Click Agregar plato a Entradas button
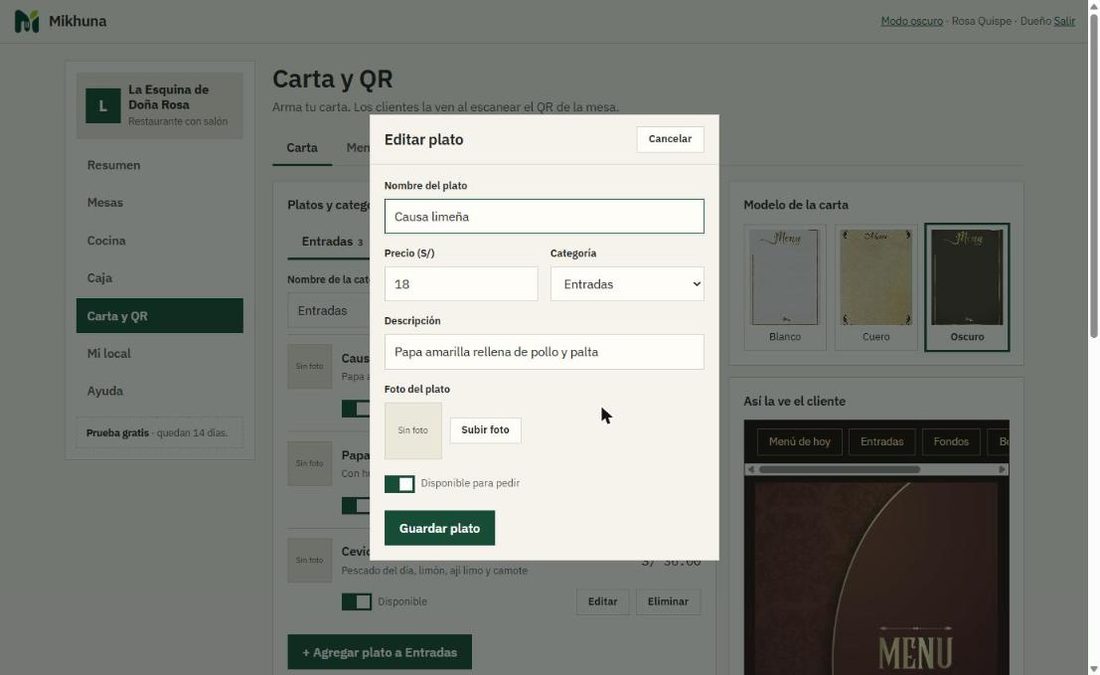 click(380, 653)
